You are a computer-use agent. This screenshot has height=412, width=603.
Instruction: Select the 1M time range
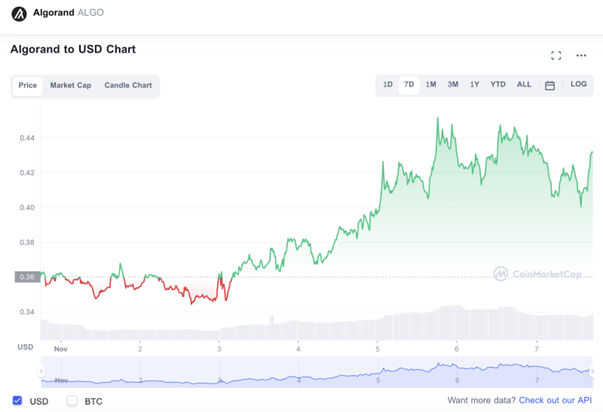point(431,84)
